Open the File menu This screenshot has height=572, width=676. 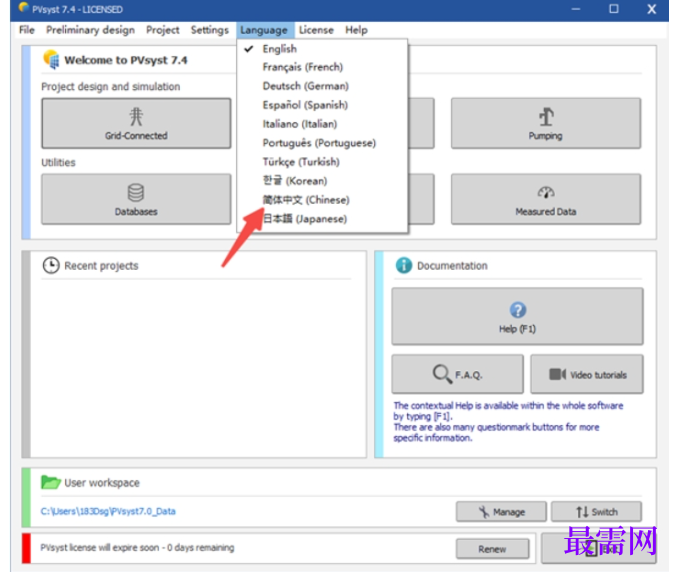[x=27, y=30]
